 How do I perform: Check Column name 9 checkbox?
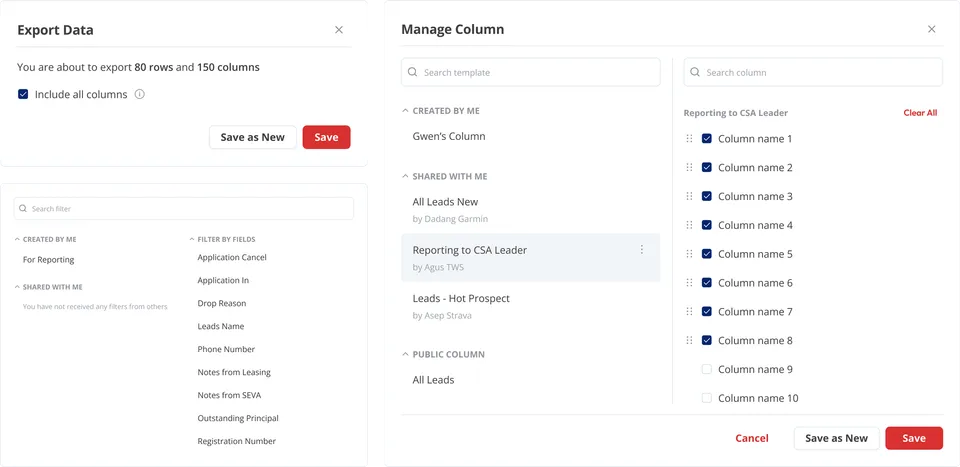pos(707,369)
